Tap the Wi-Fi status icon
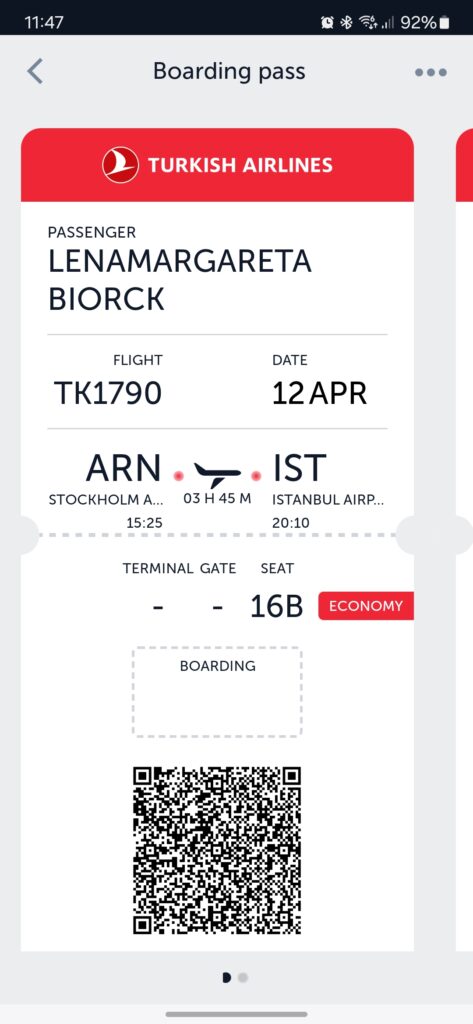473x1024 pixels. (368, 23)
